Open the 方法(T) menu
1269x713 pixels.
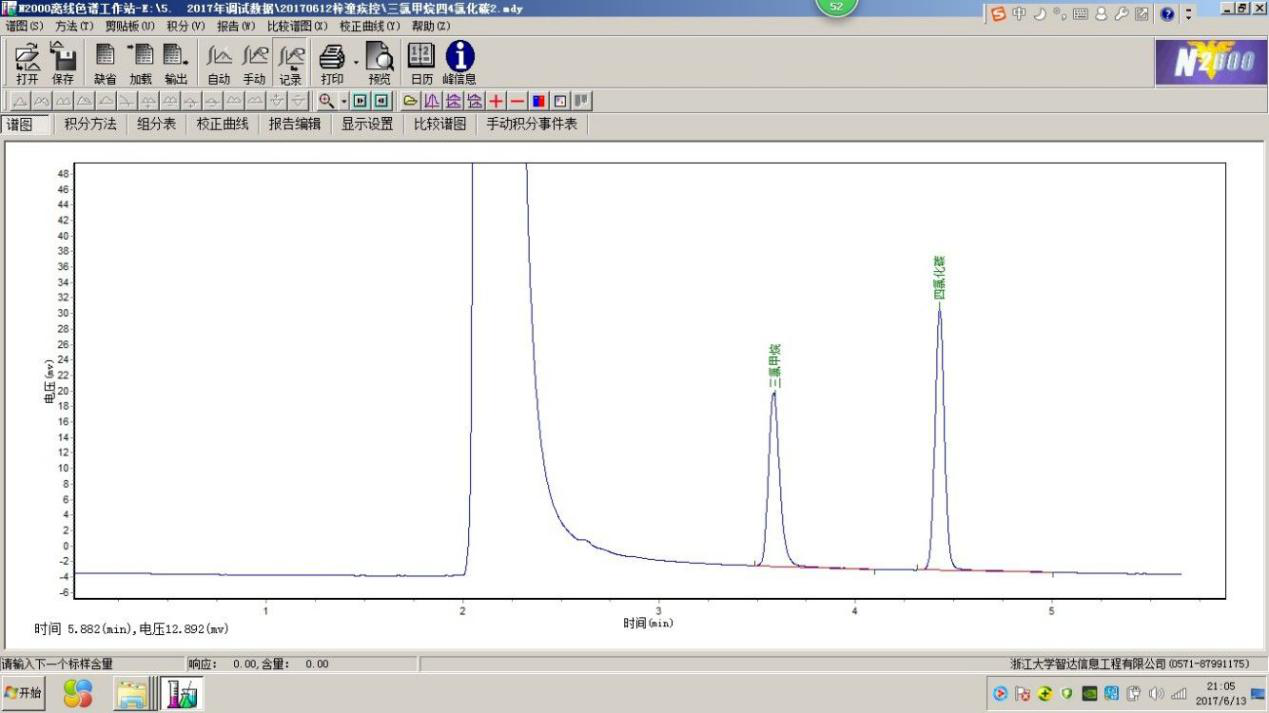[73, 26]
